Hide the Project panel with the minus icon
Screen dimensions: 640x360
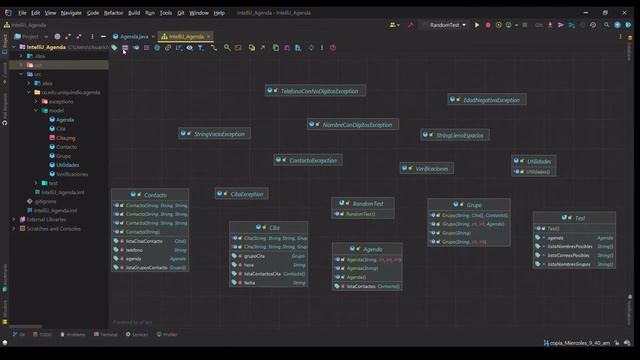[x=103, y=36]
